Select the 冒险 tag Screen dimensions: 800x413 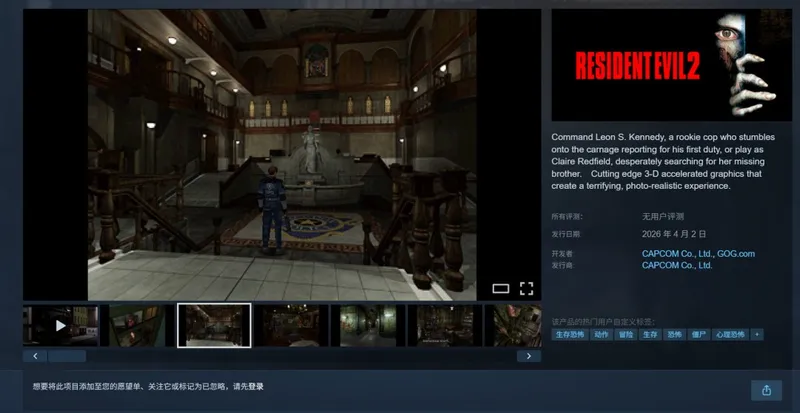626,334
